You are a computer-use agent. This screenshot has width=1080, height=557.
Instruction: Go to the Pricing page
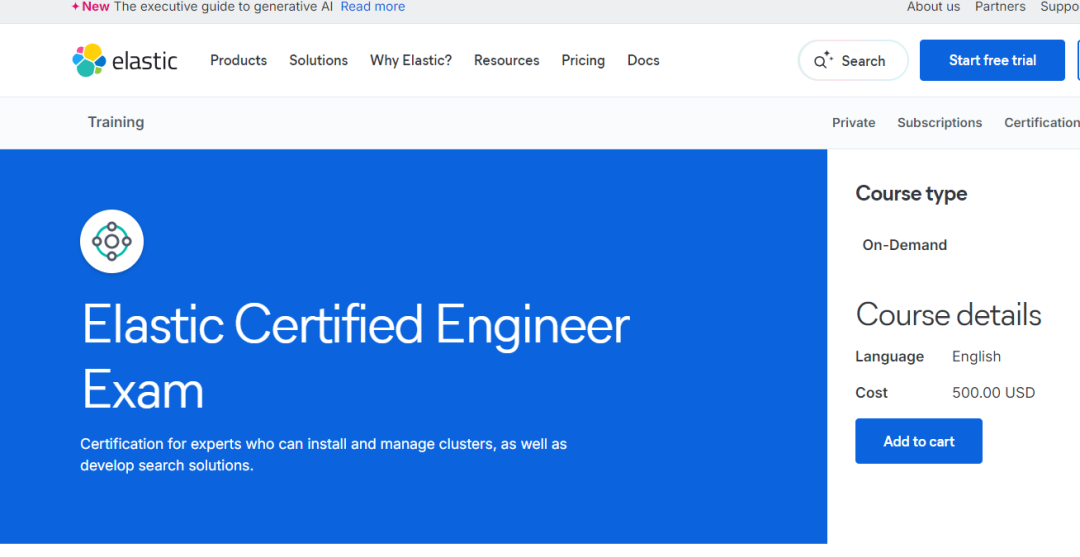[583, 61]
